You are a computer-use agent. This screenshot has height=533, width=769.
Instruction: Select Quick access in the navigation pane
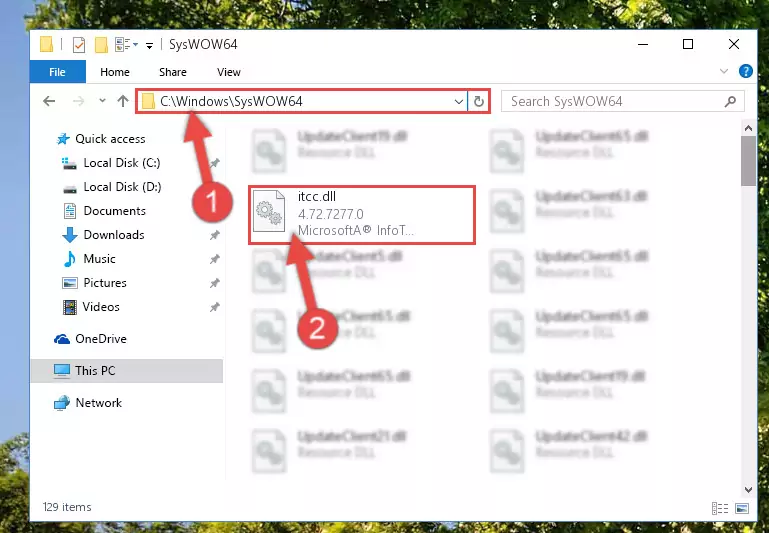[110, 139]
